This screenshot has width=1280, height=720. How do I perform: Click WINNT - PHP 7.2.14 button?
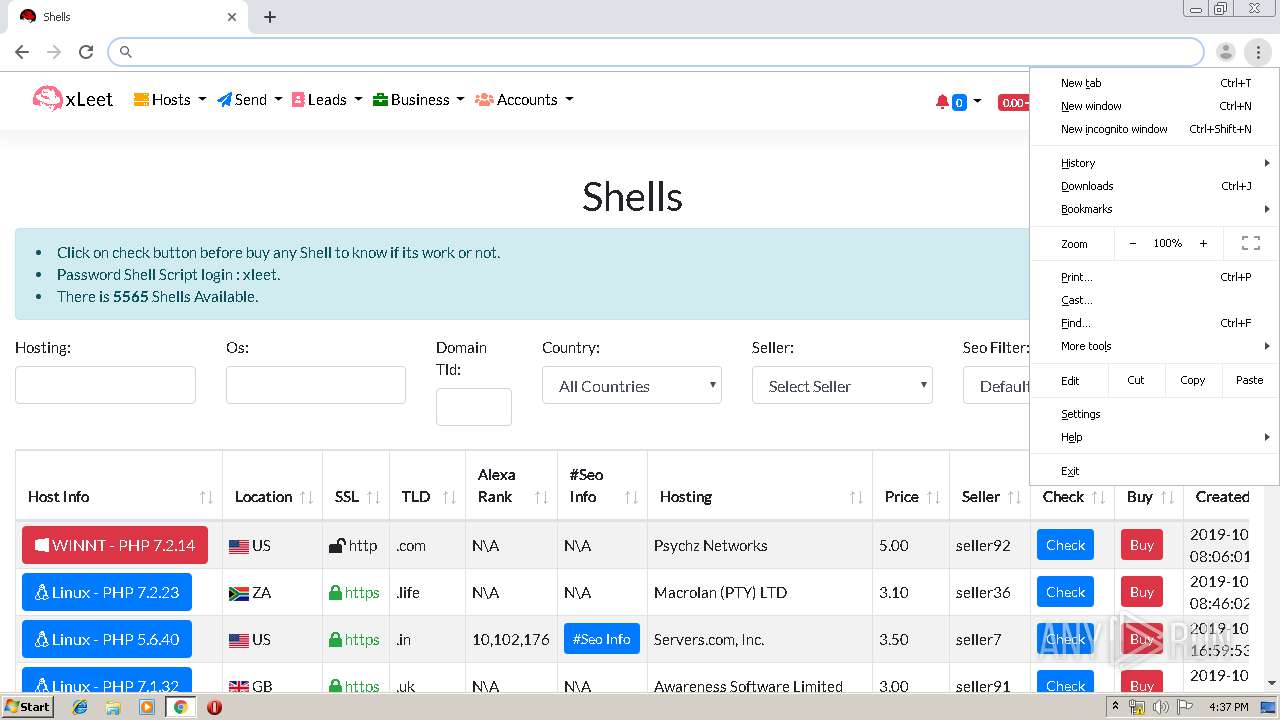pos(115,546)
